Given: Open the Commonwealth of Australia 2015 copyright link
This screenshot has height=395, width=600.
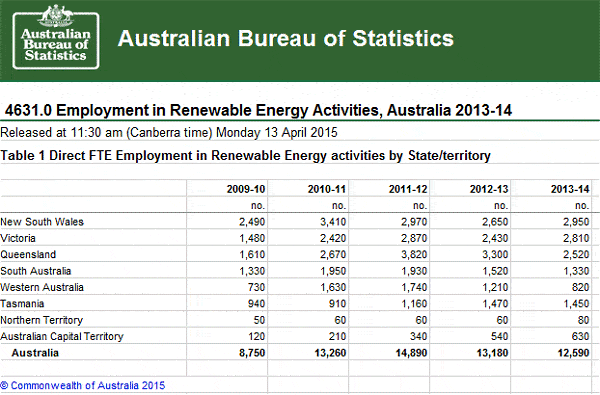Looking at the screenshot, I should pyautogui.click(x=83, y=385).
